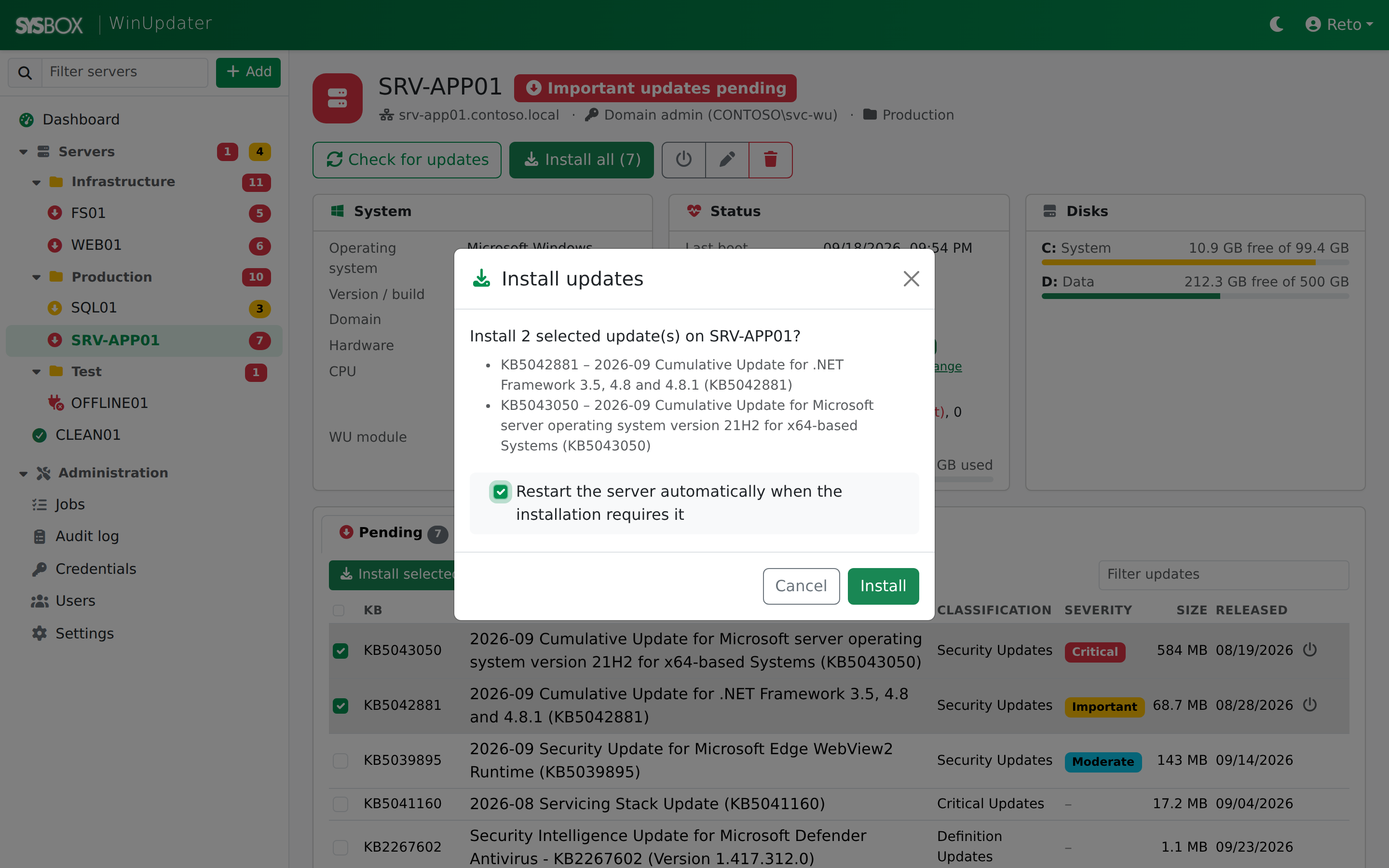The height and width of the screenshot is (868, 1389).
Task: Click Check for updates button
Action: coord(407,160)
